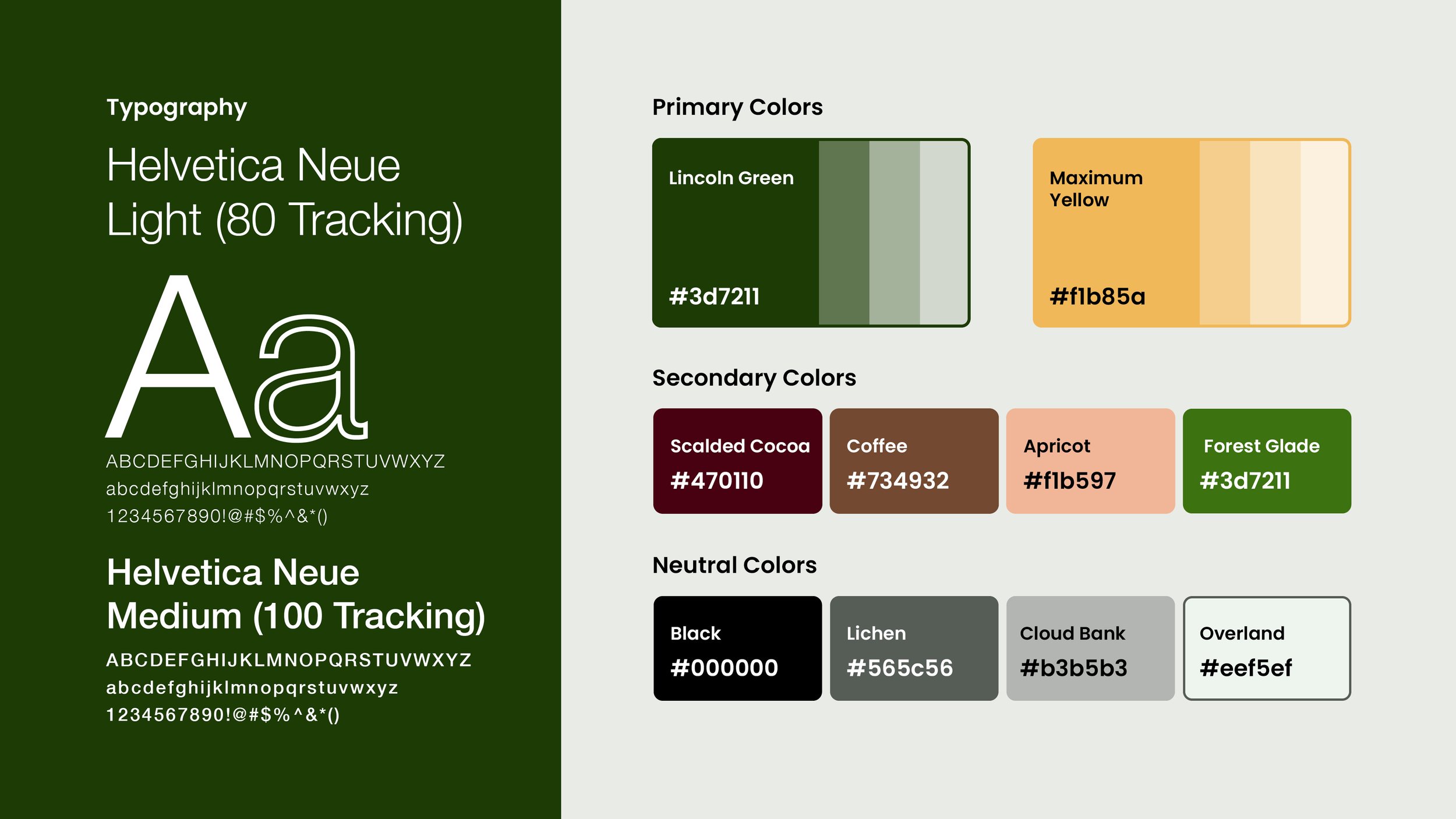
Task: Select the Maximum Yellow color swatch
Action: coord(1115,233)
